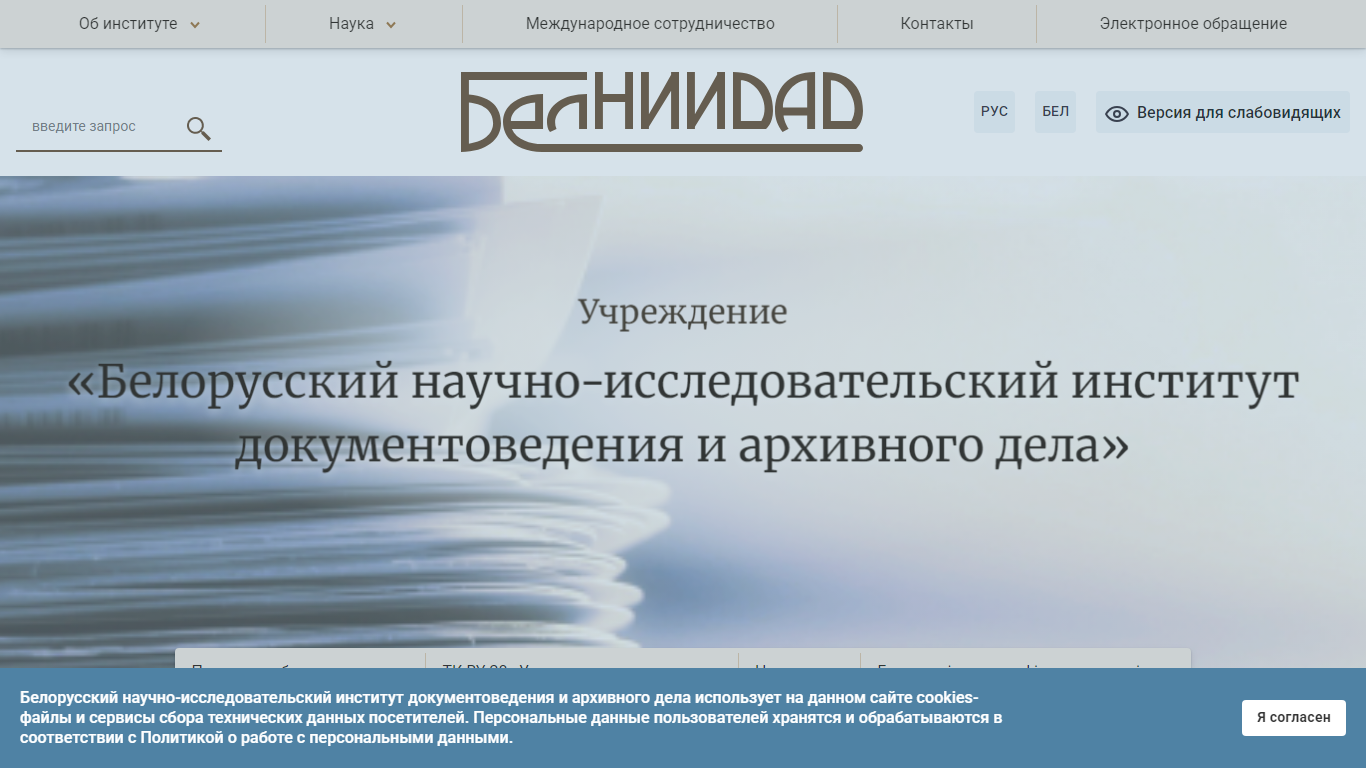Expand the «Наука» dropdown chevron
The width and height of the screenshot is (1366, 768).
[x=391, y=25]
